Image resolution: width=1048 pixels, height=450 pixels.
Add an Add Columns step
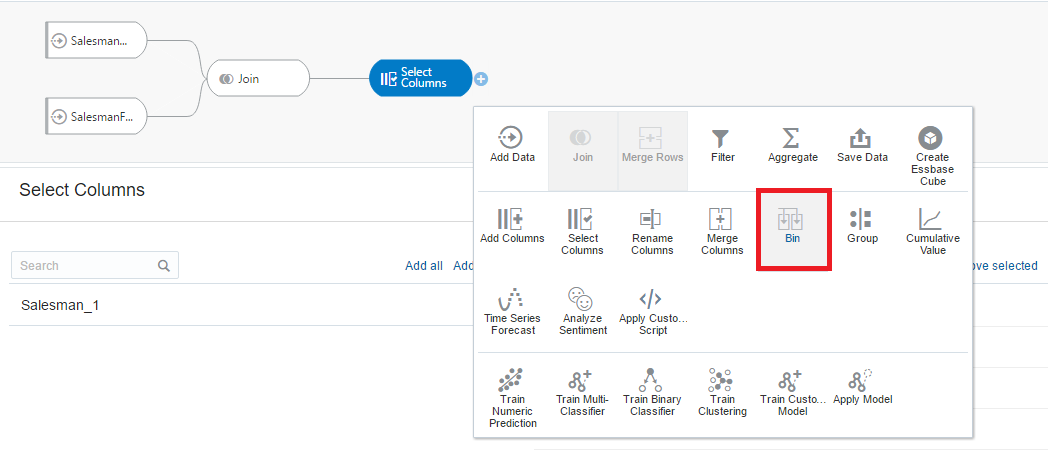click(x=512, y=227)
